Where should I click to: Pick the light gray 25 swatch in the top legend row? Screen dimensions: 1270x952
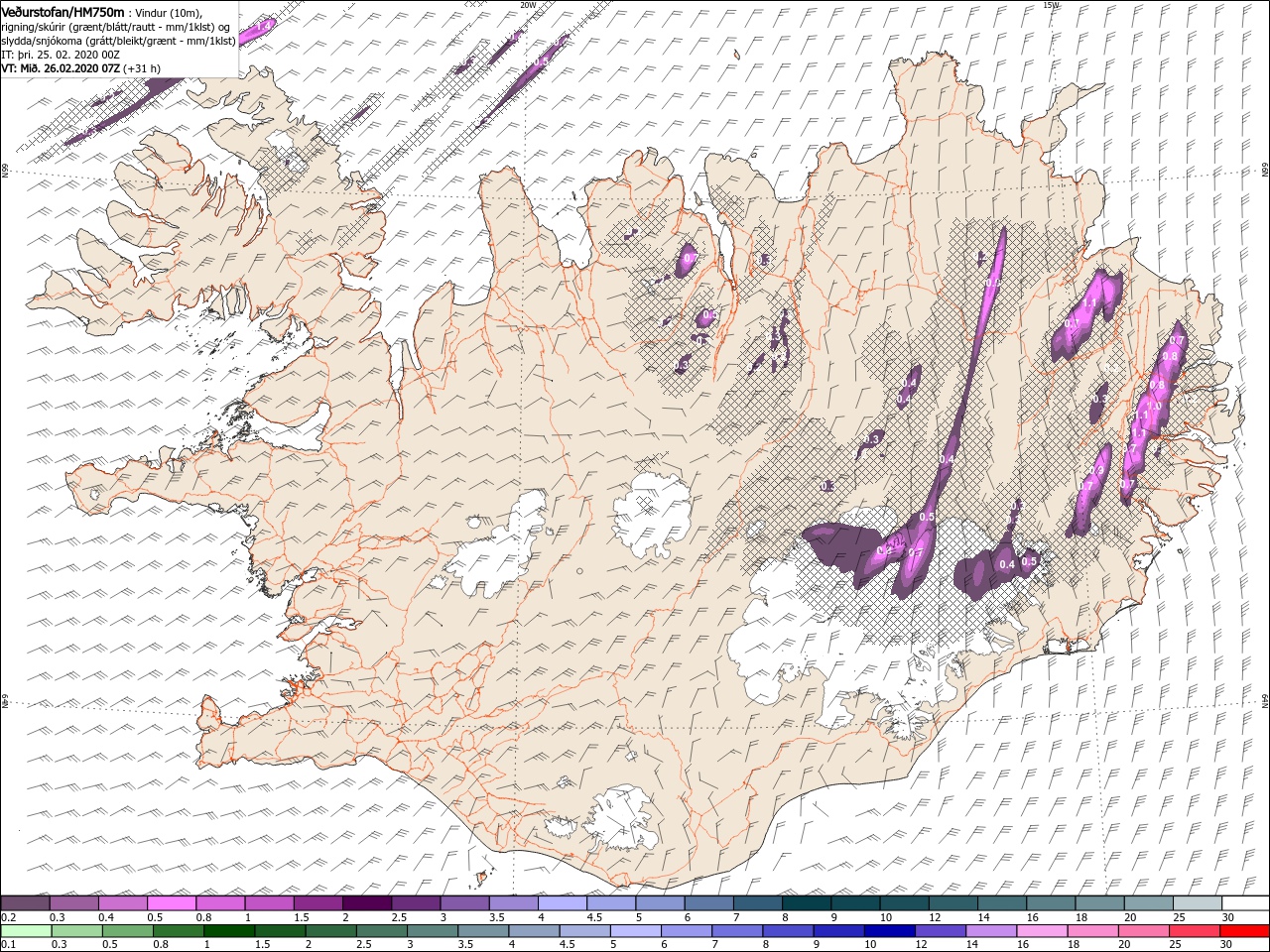[x=1196, y=903]
